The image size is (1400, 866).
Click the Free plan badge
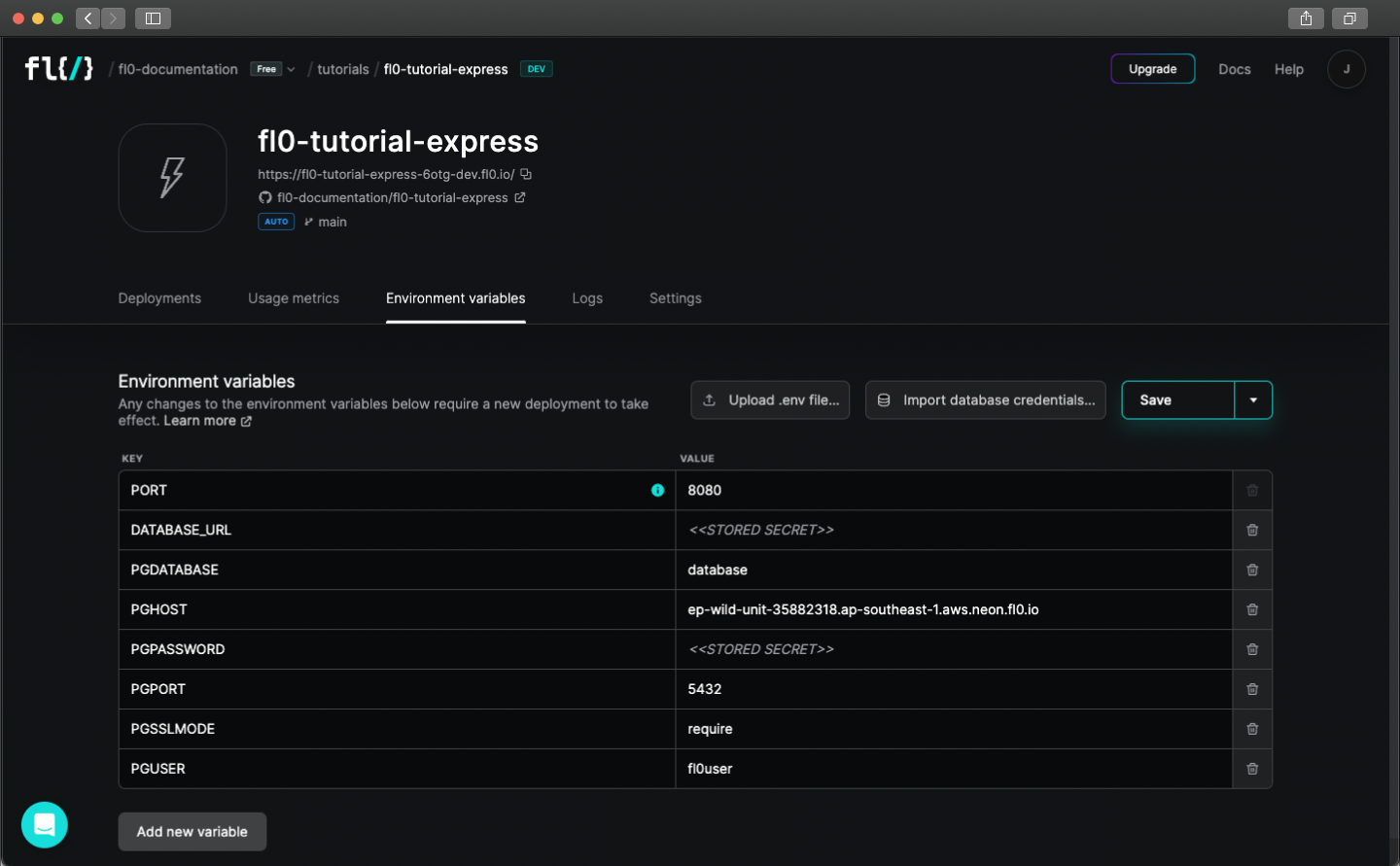click(x=266, y=69)
